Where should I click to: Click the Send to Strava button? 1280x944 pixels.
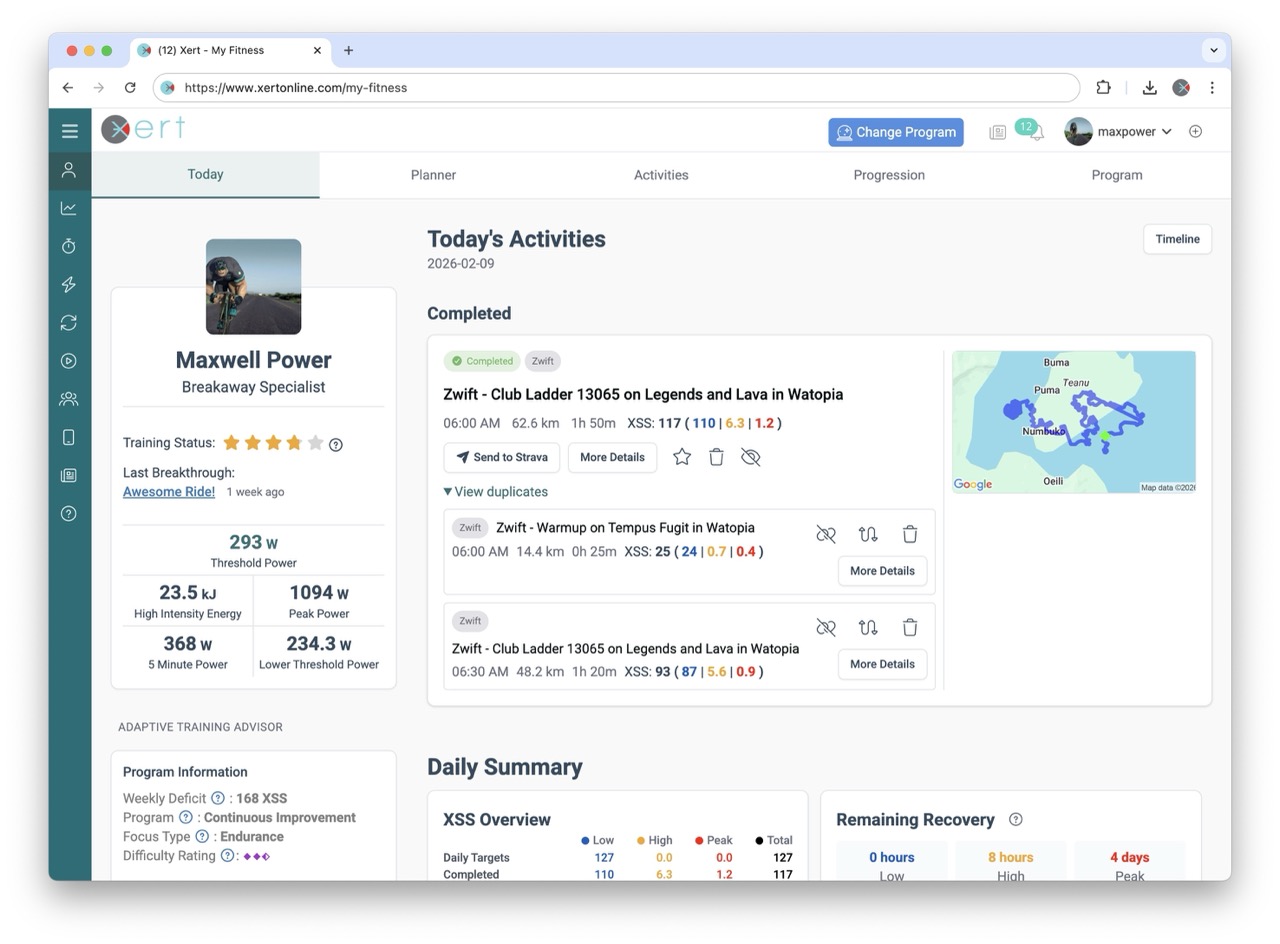(x=501, y=457)
